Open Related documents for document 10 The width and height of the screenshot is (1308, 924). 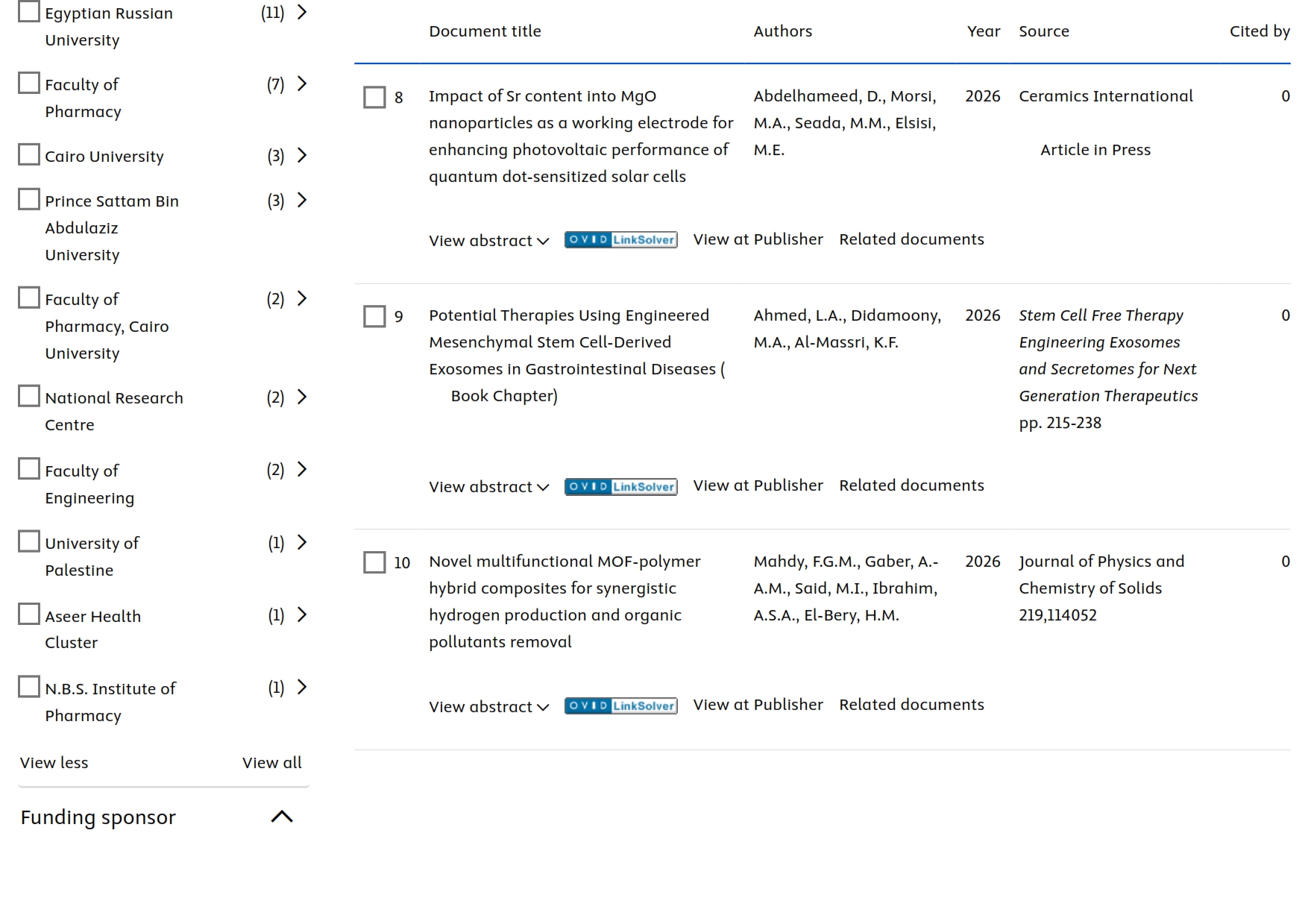pos(911,705)
